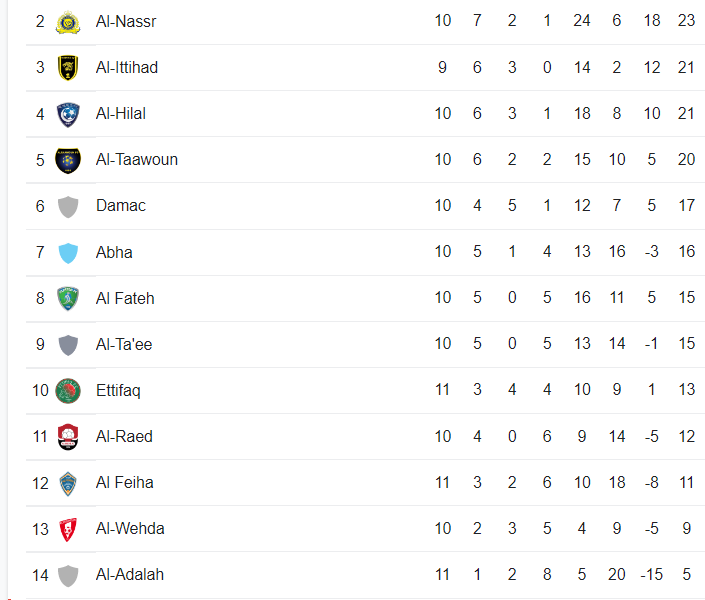This screenshot has width=705, height=600.
Task: Open the Al-Nassr team link
Action: pos(126,21)
